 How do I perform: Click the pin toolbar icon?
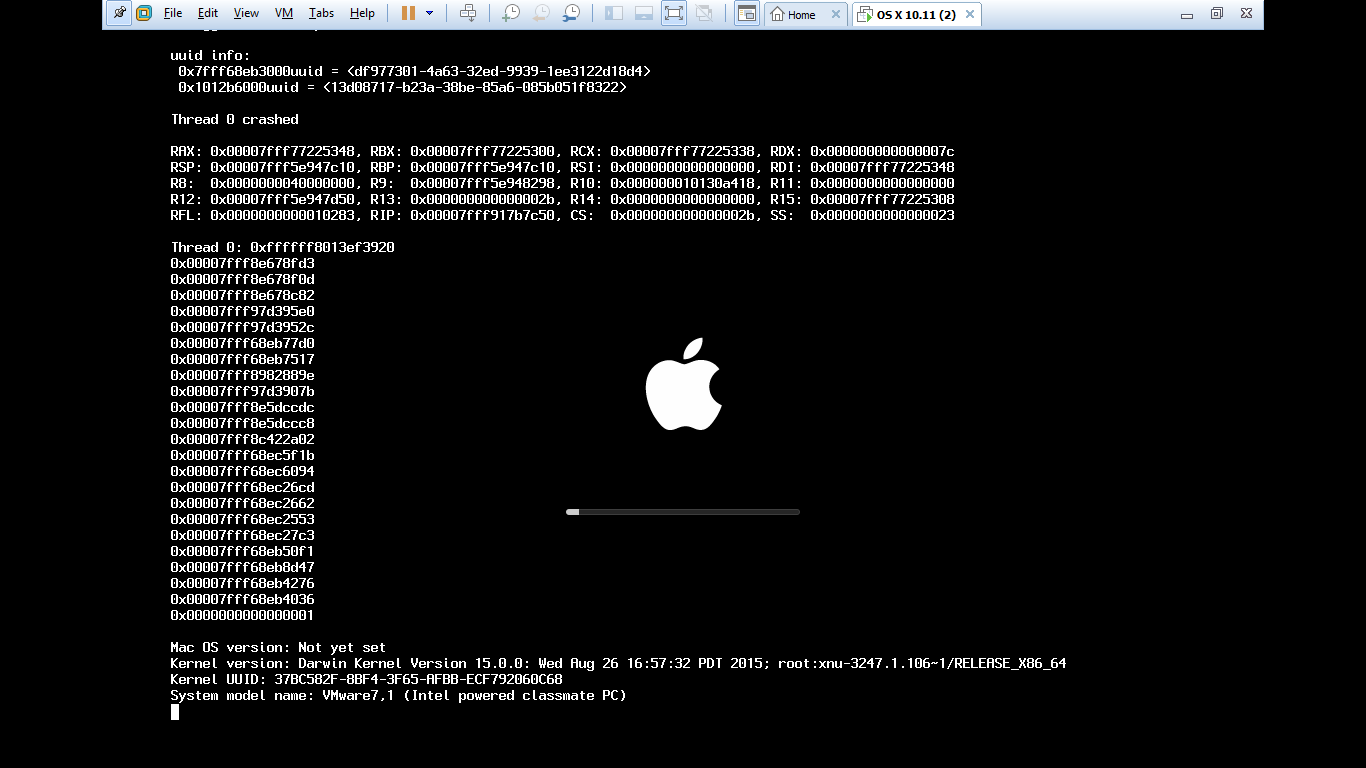120,13
